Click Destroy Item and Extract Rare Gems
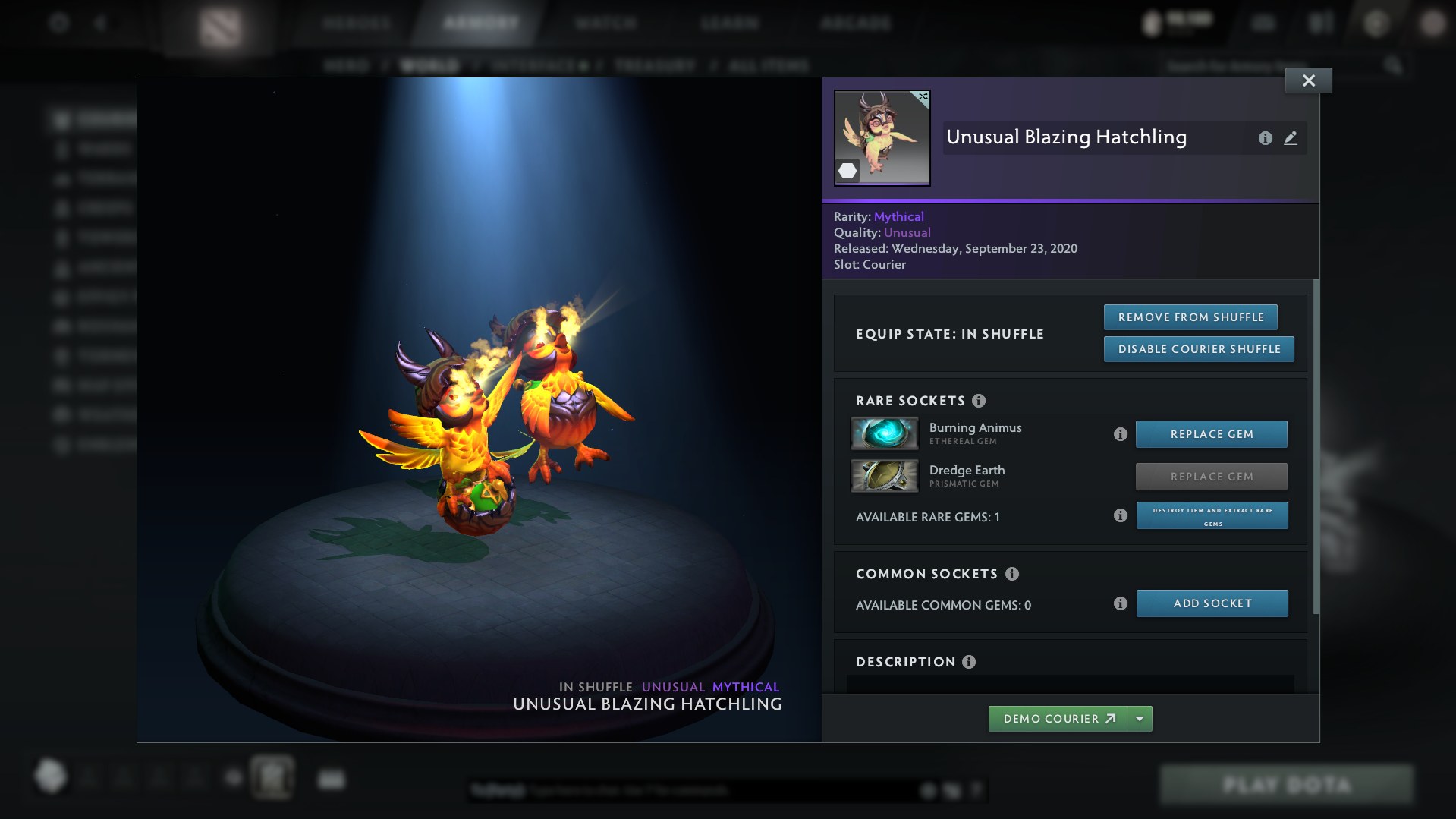 pyautogui.click(x=1212, y=516)
